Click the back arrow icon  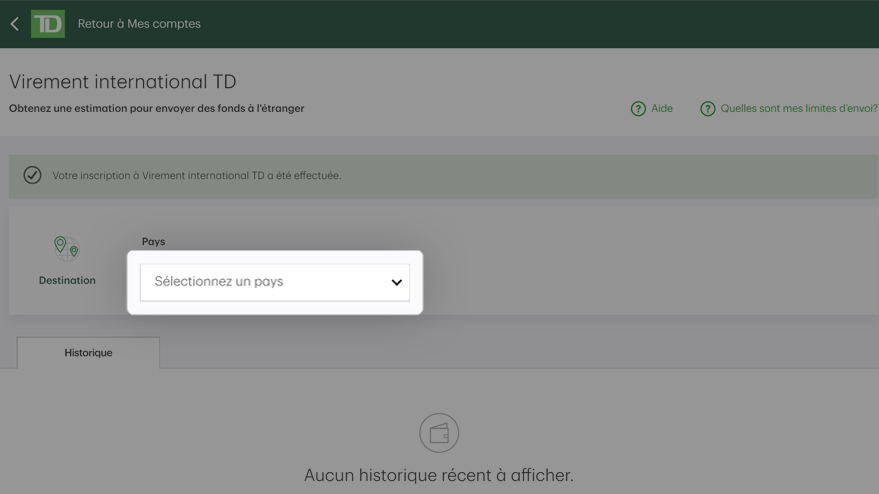(x=15, y=24)
